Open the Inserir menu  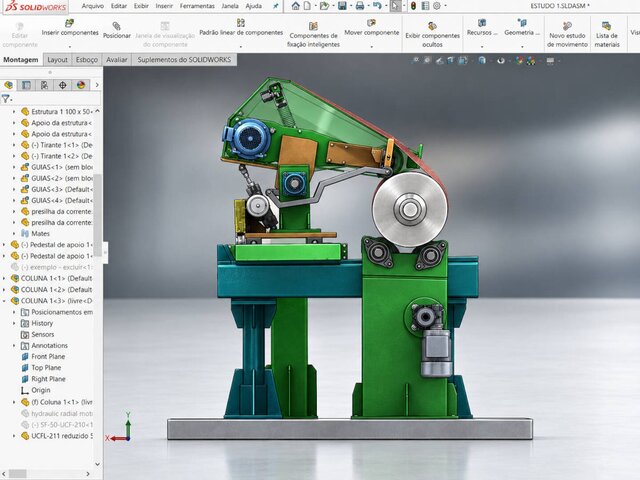pos(164,6)
